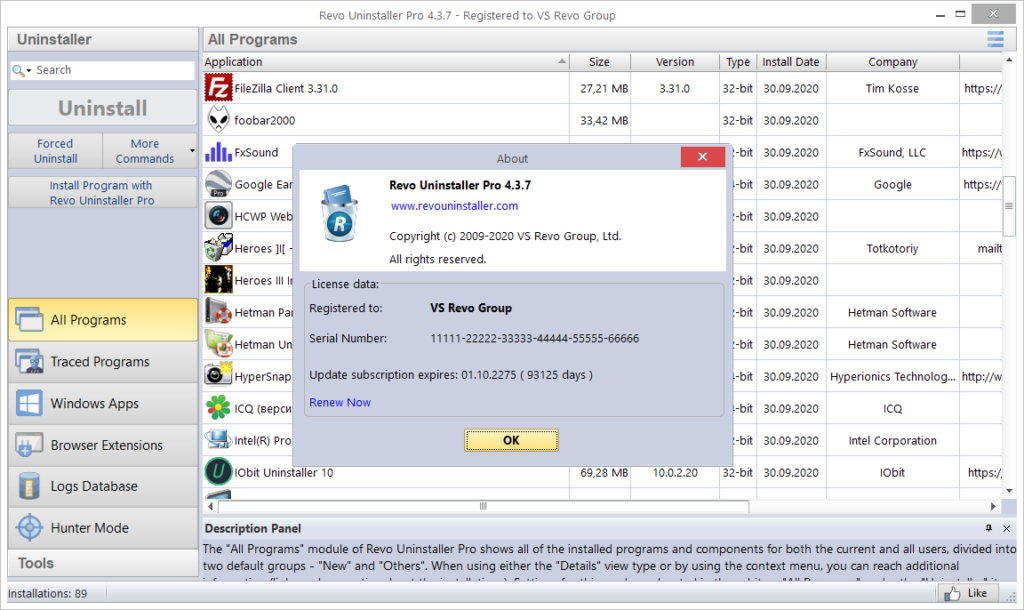This screenshot has width=1024, height=610.
Task: Click the Heroes ]I[ recycle icon
Action: click(218, 248)
